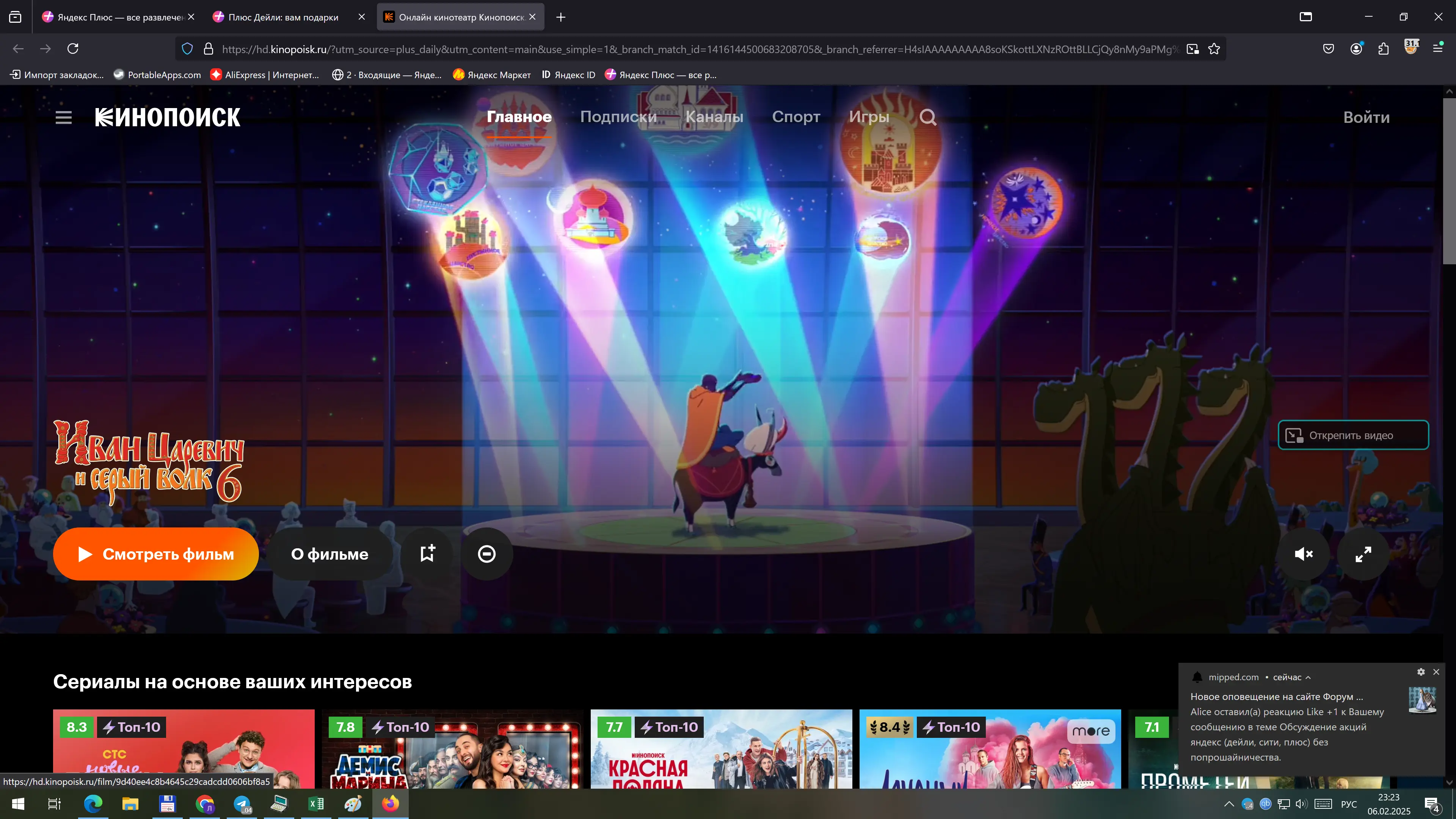Open the series card rated 8.4
1456x819 pixels.
coord(990,749)
